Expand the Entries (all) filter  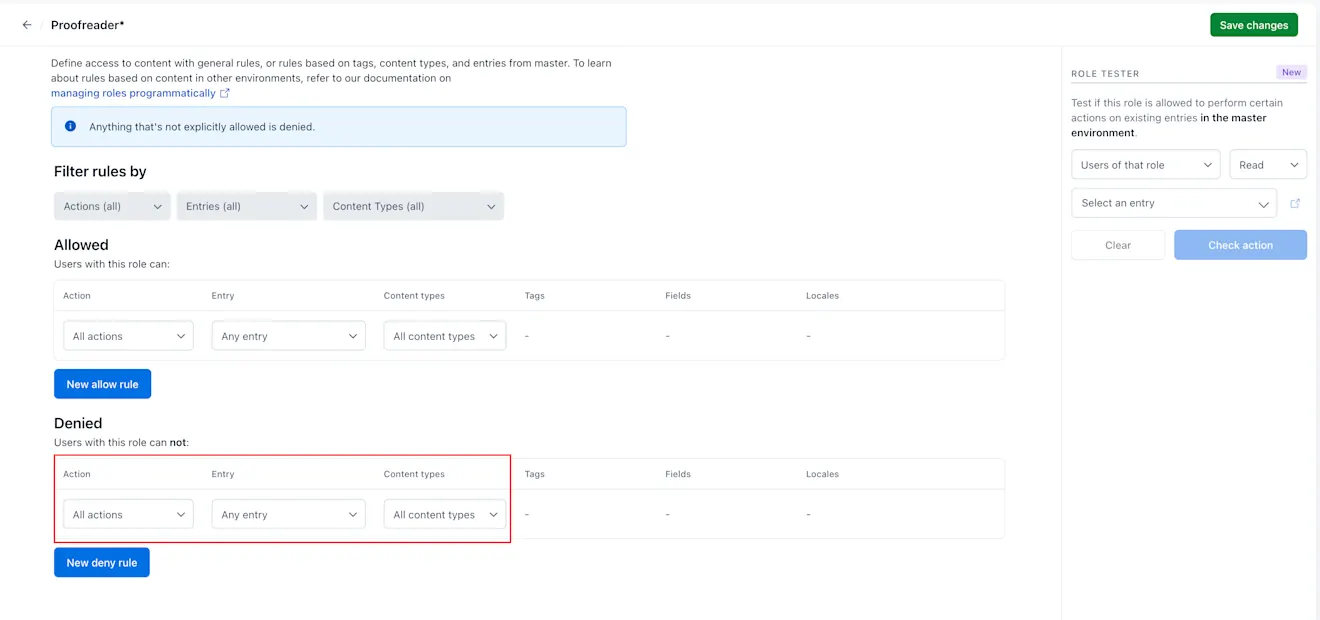pyautogui.click(x=247, y=206)
